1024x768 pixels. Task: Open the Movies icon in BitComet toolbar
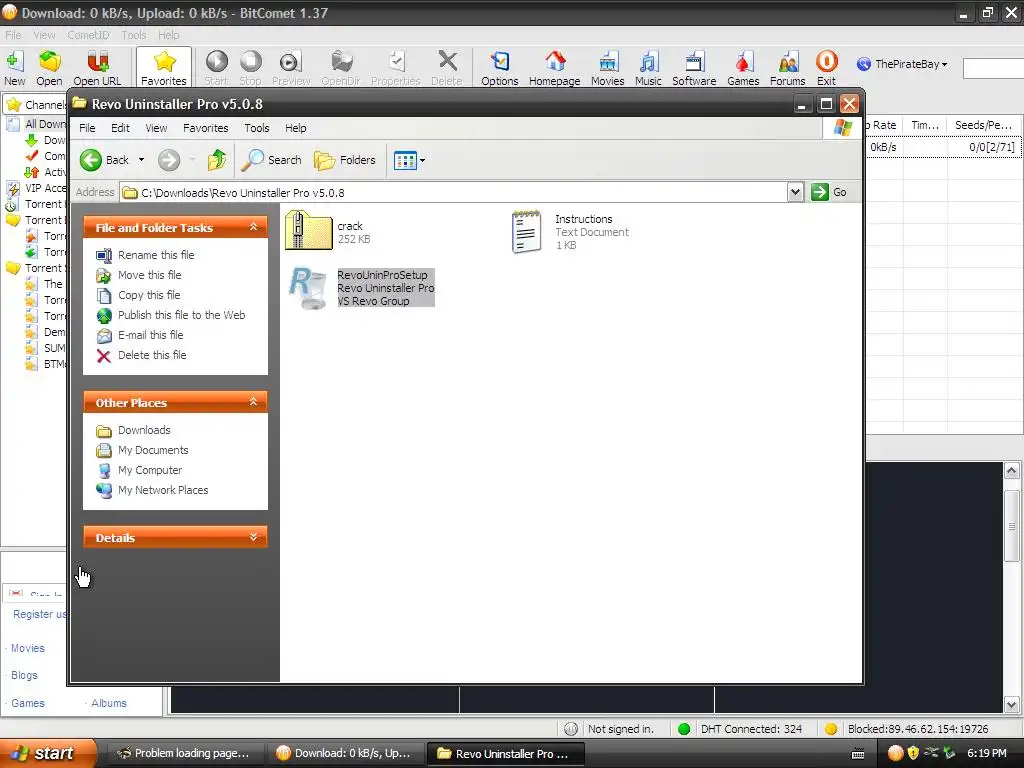tap(607, 68)
